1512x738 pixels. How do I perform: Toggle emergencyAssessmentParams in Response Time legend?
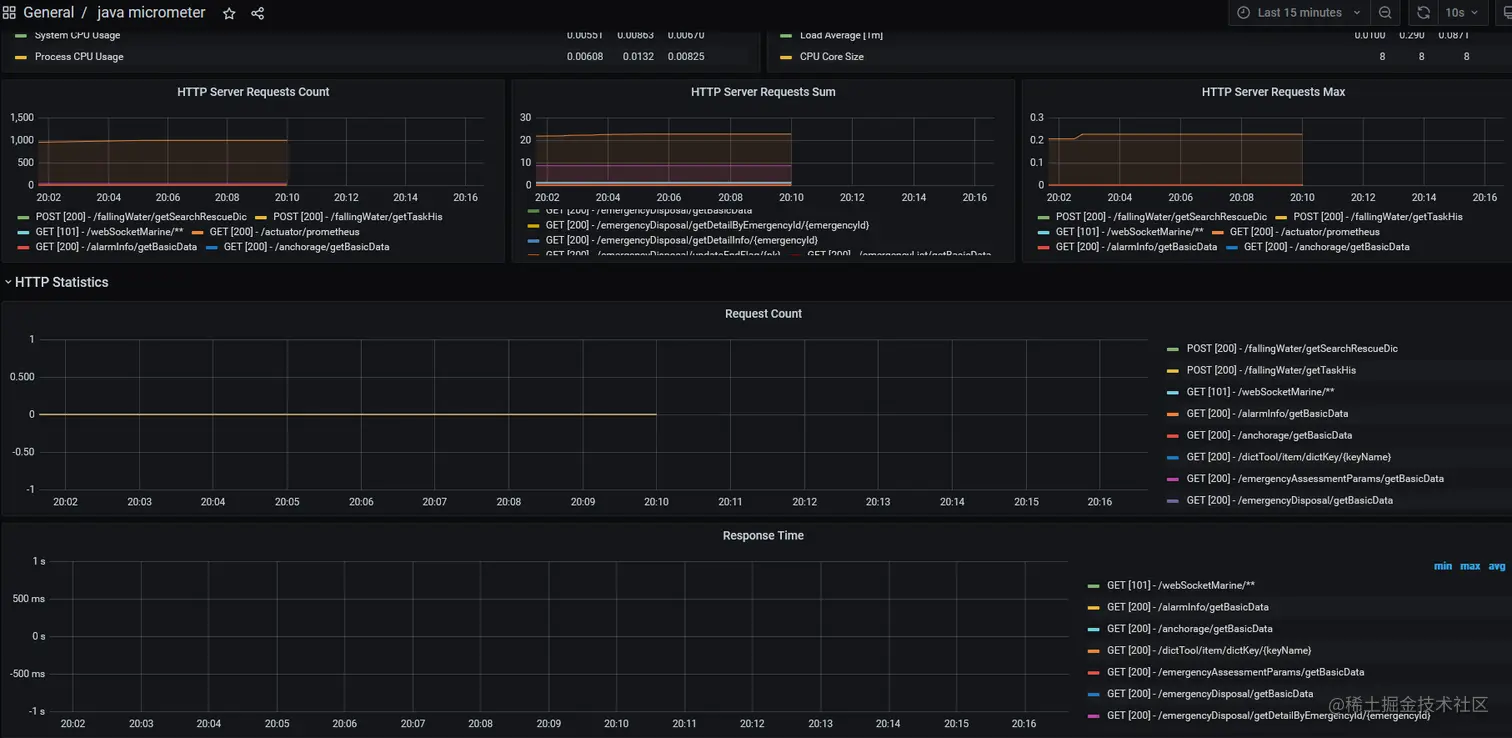(x=1235, y=673)
